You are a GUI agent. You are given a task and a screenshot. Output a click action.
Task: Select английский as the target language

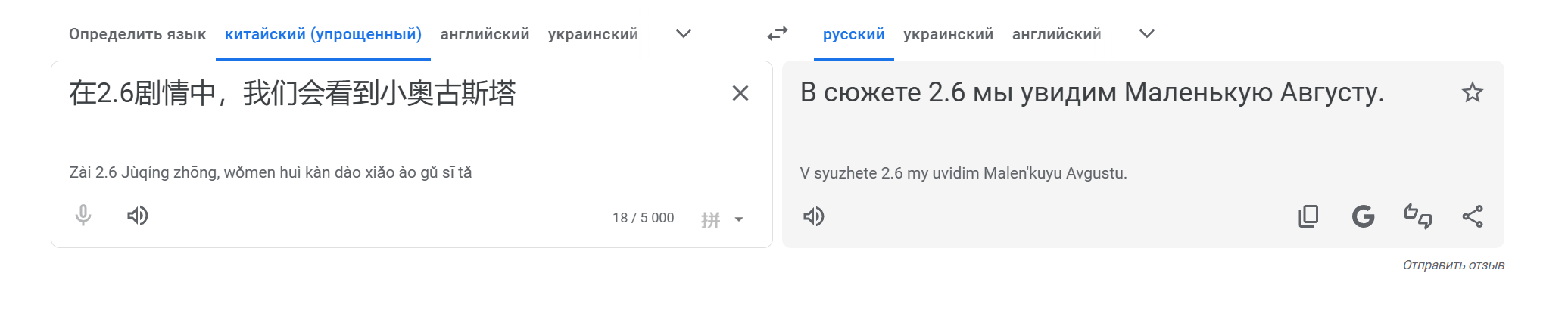point(1056,34)
